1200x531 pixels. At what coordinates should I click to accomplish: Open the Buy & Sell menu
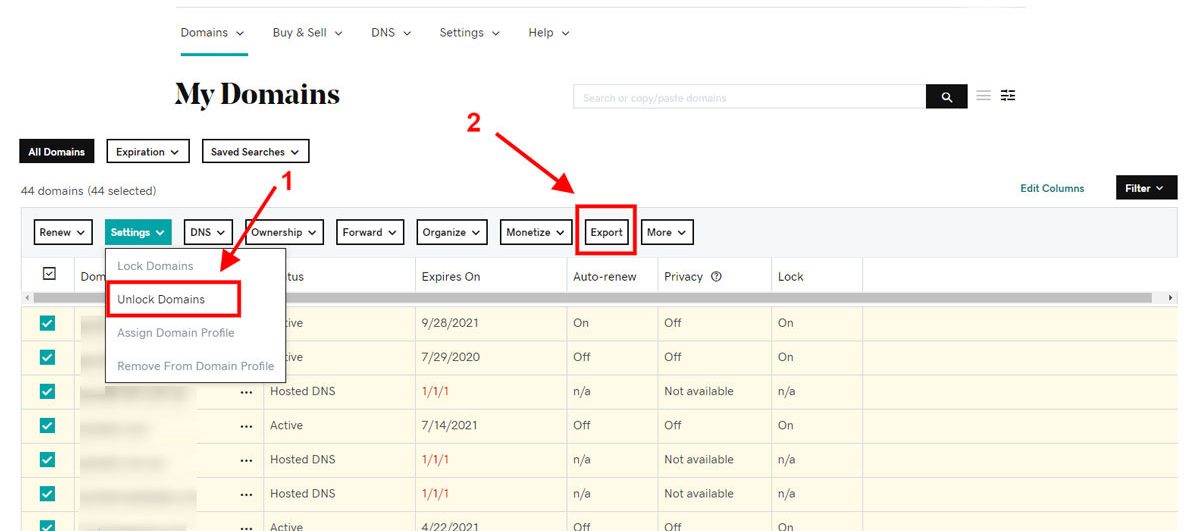[x=307, y=33]
